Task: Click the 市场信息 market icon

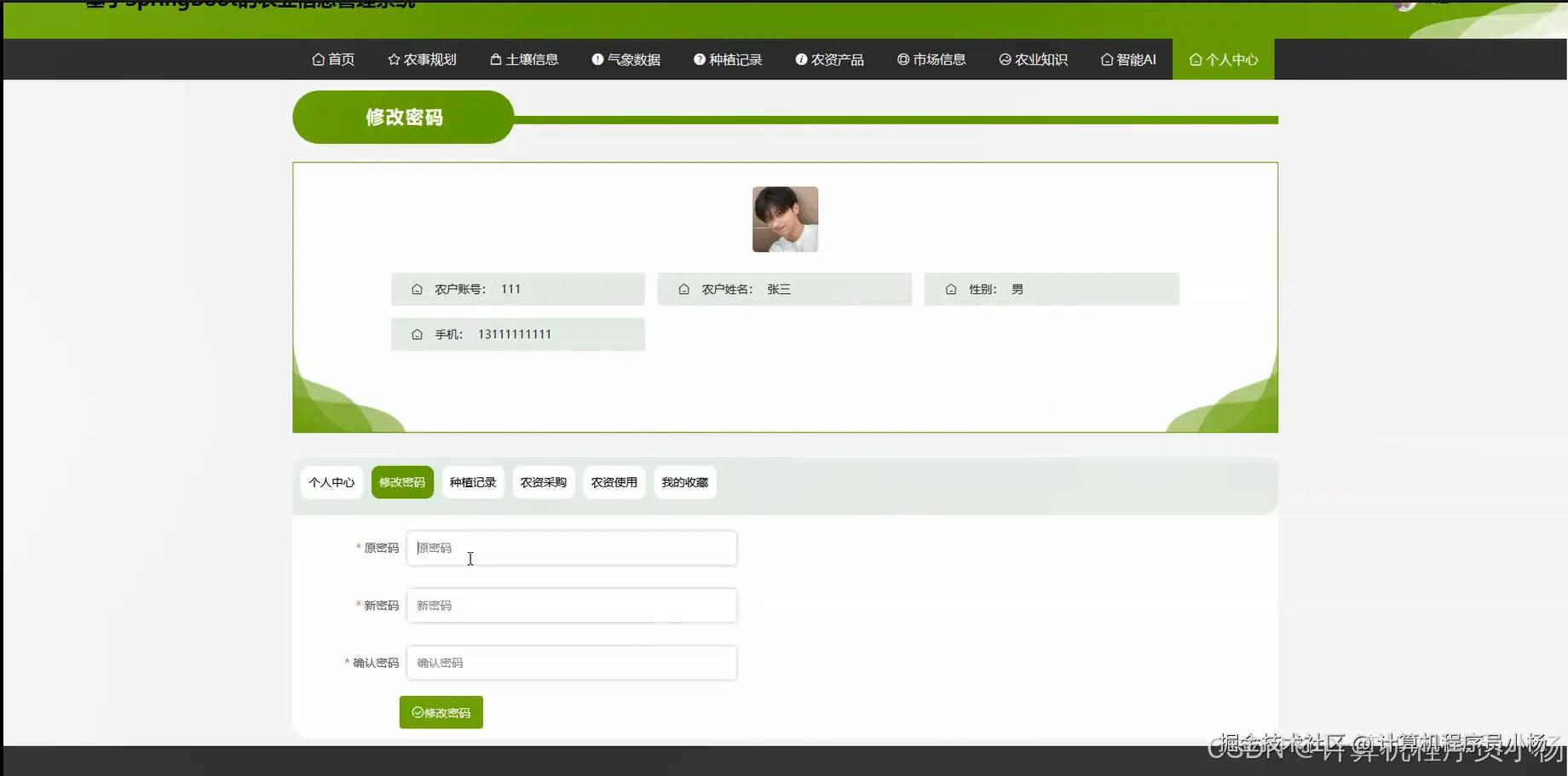Action: [902, 59]
